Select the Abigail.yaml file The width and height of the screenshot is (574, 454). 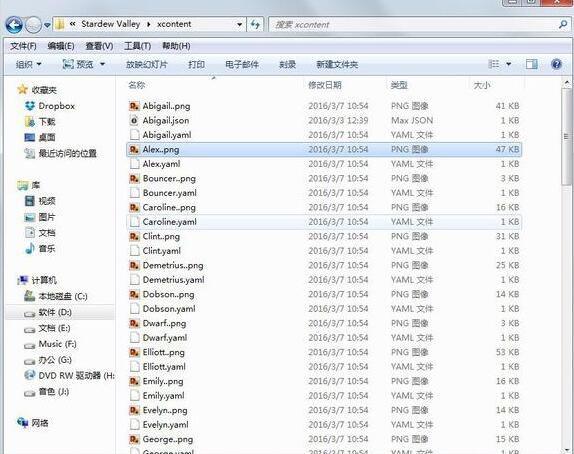coord(324,135)
